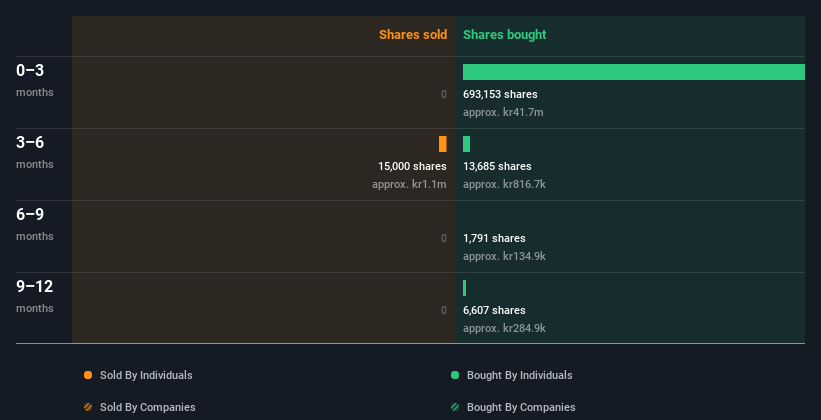Click the Bought By Individuals legend label
This screenshot has height=420, width=821.
519,375
